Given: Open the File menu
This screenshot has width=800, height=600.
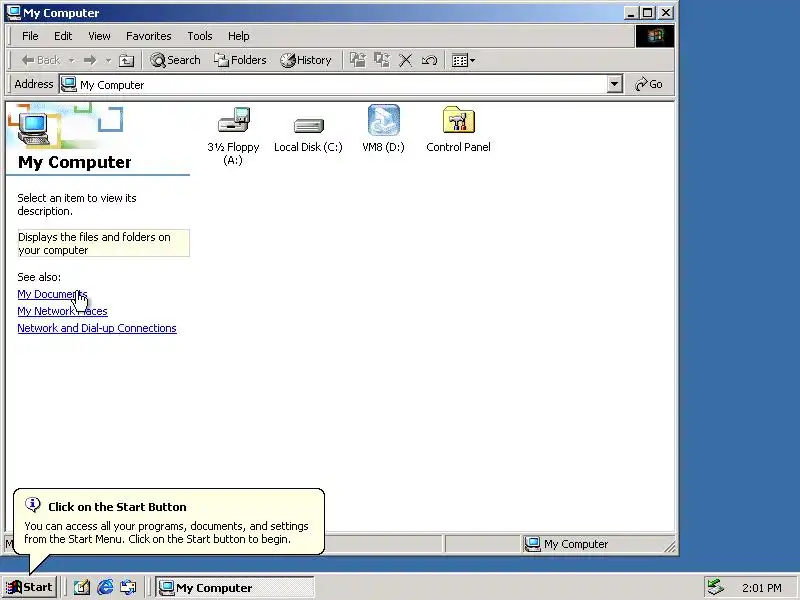Looking at the screenshot, I should point(30,36).
